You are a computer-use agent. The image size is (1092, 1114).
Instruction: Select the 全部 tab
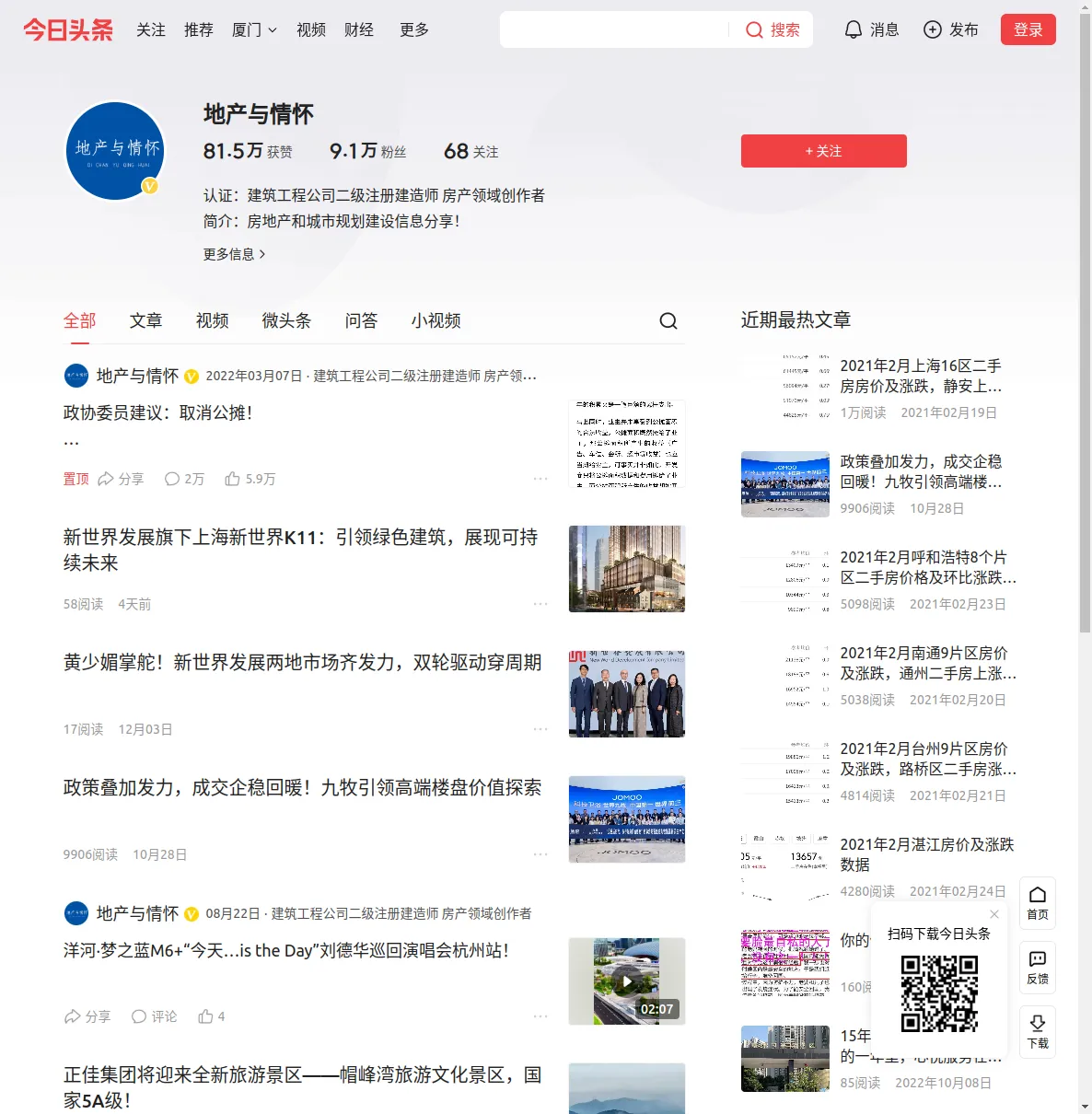pos(79,320)
